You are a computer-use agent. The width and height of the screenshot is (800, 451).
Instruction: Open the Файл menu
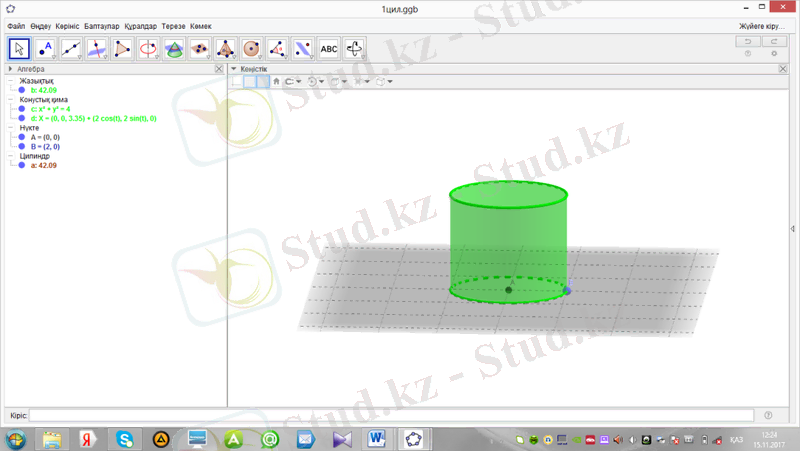coord(15,25)
